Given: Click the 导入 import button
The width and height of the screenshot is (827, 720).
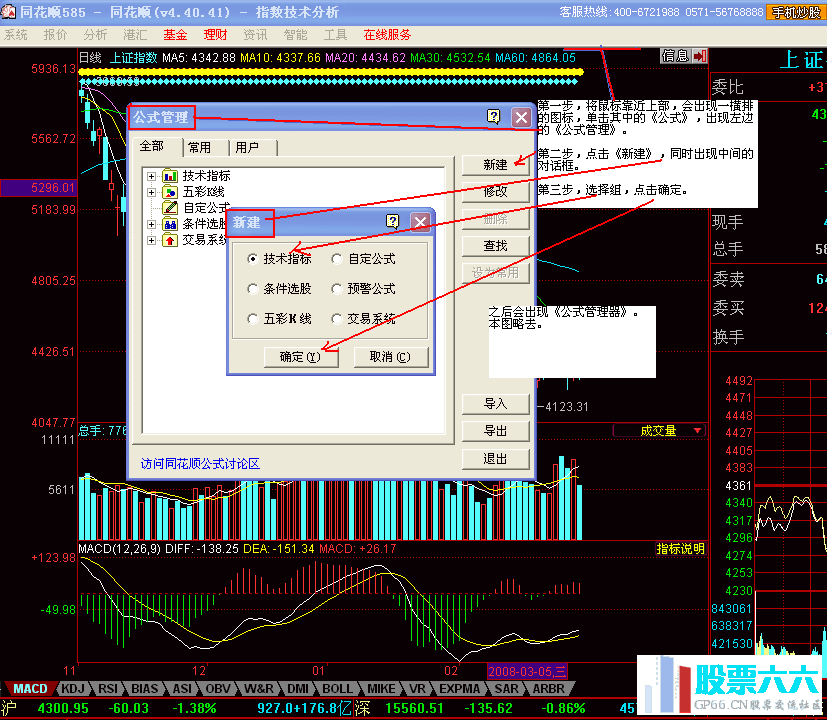Looking at the screenshot, I should tap(495, 404).
